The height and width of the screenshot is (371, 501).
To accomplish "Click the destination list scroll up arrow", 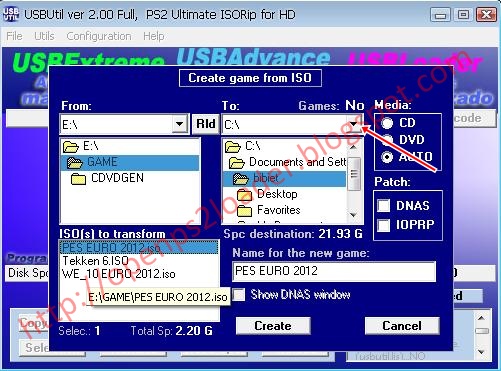I will [x=354, y=146].
